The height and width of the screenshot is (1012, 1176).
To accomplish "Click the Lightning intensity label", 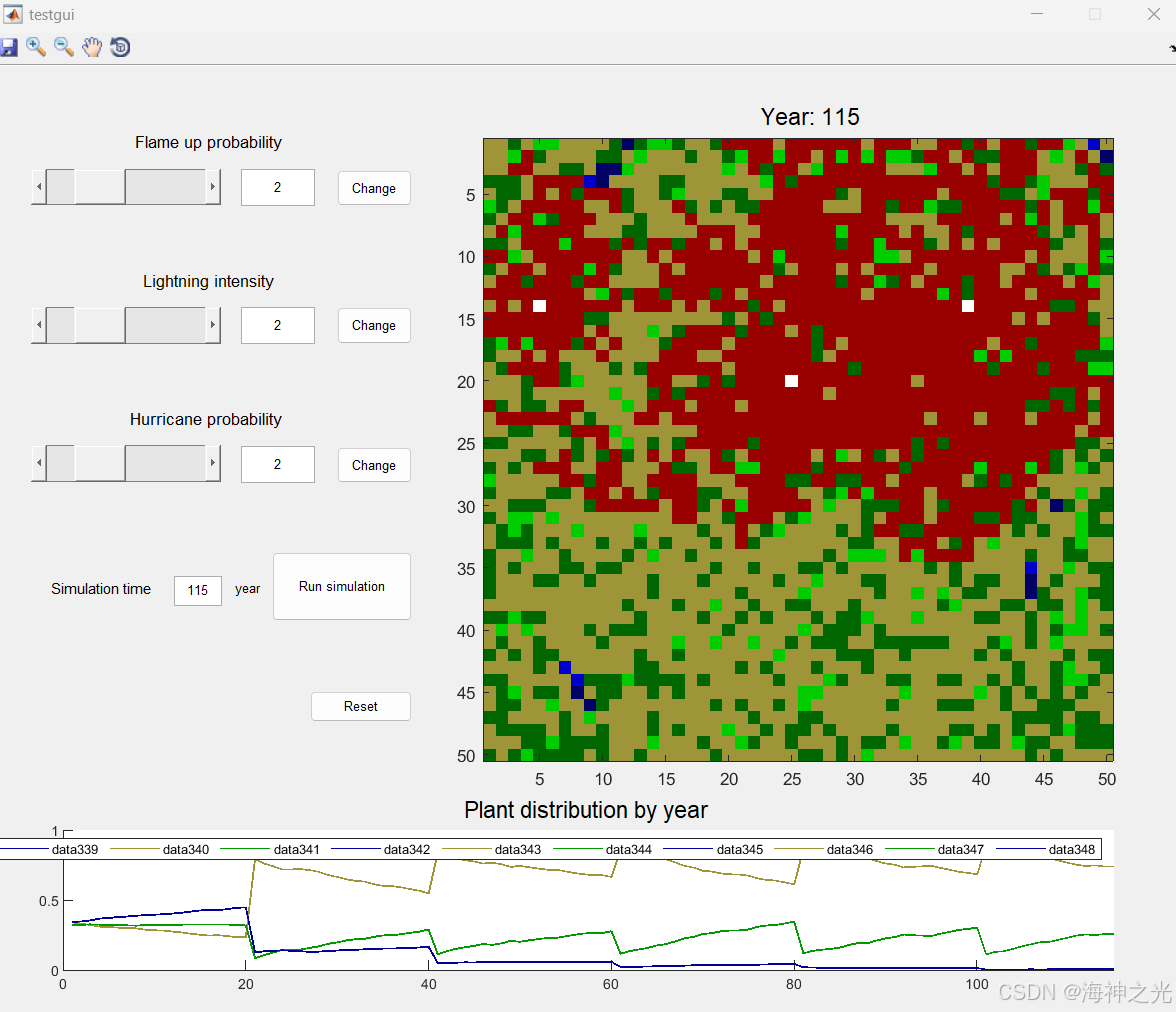I will [x=208, y=281].
